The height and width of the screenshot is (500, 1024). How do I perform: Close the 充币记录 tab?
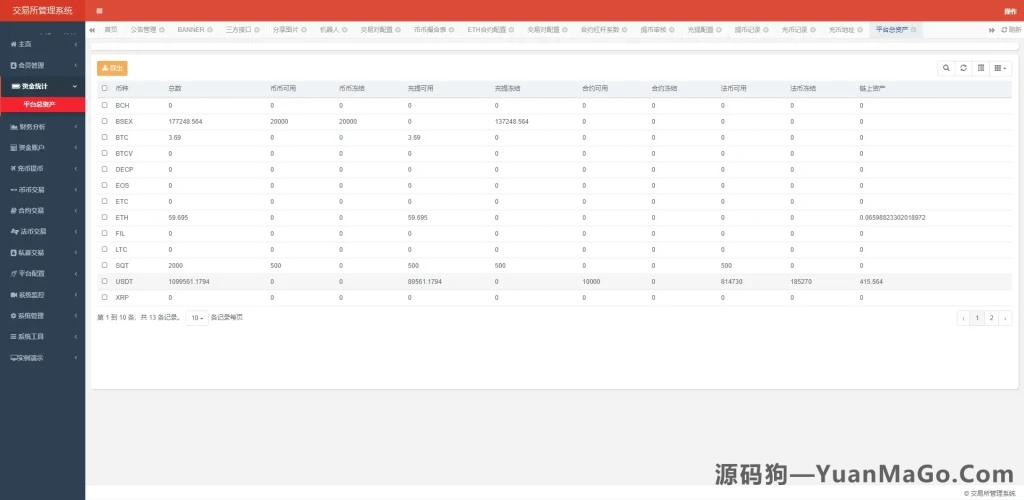(812, 30)
